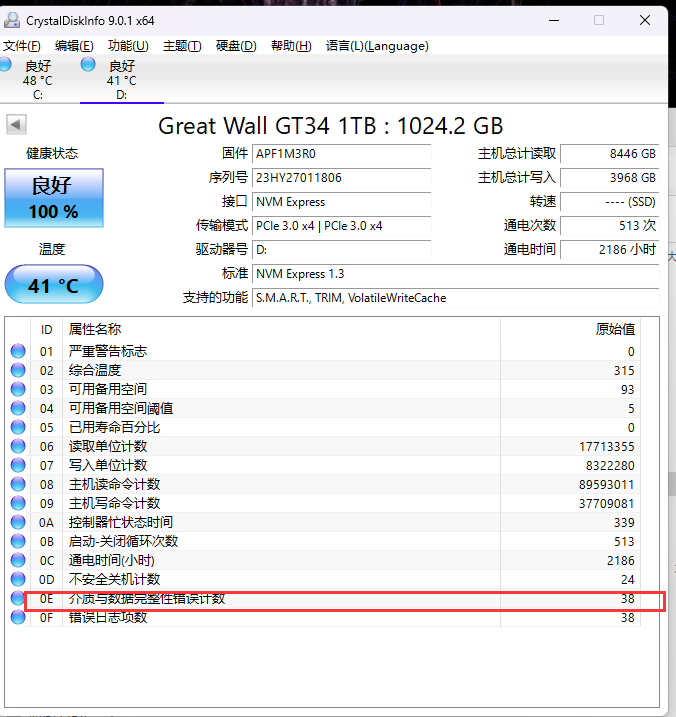This screenshot has width=676, height=717.
Task: Minimize the CrystalDiskInfo window
Action: pos(554,20)
